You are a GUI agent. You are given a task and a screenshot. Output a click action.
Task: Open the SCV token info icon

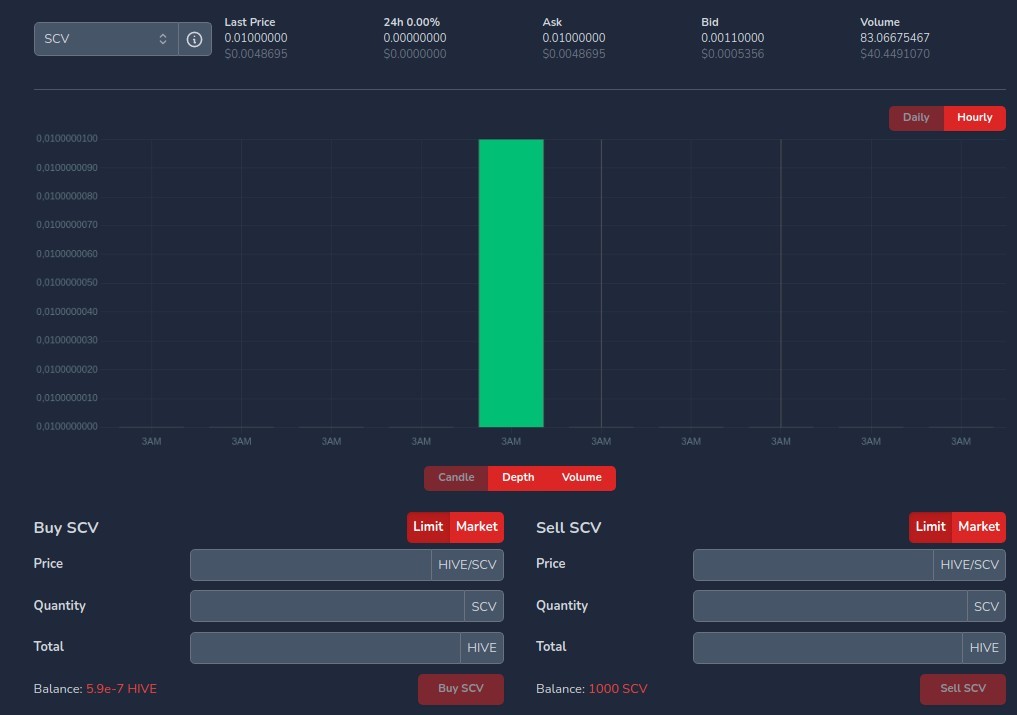tap(195, 39)
